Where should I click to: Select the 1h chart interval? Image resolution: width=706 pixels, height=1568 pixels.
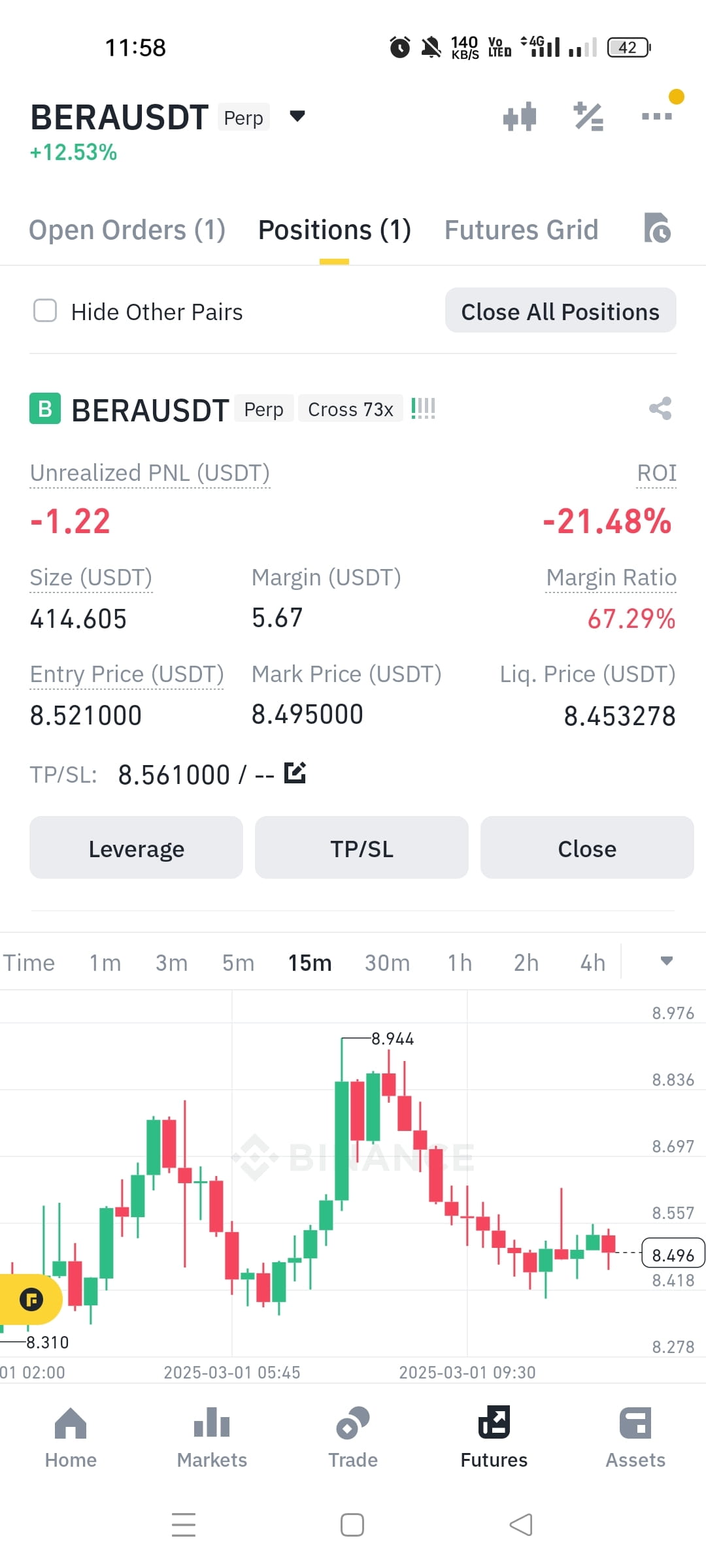click(x=460, y=962)
